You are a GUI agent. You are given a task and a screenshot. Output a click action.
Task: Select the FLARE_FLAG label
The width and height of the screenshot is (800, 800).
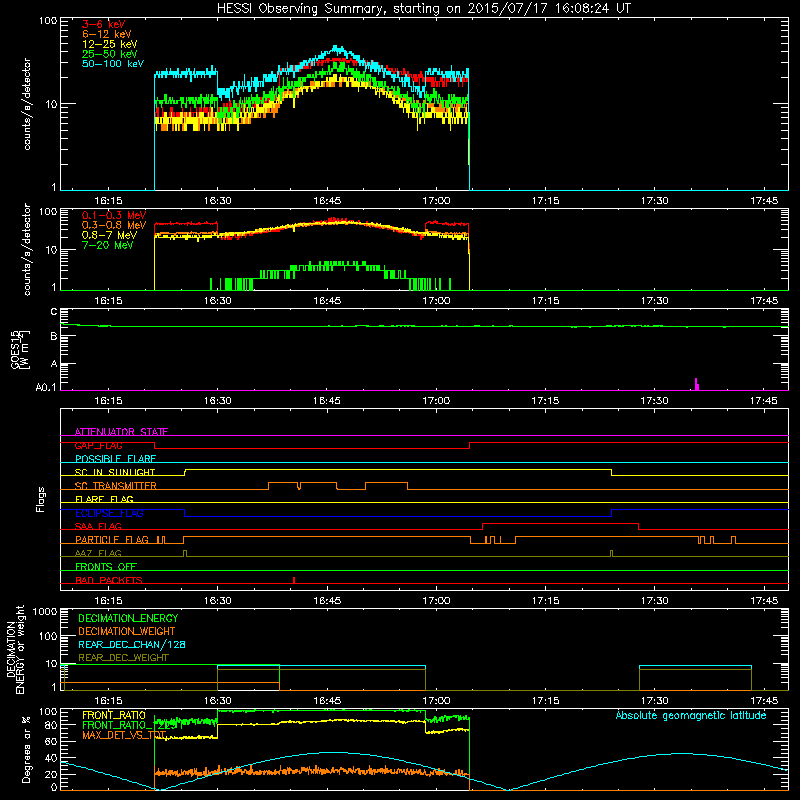[x=104, y=499]
